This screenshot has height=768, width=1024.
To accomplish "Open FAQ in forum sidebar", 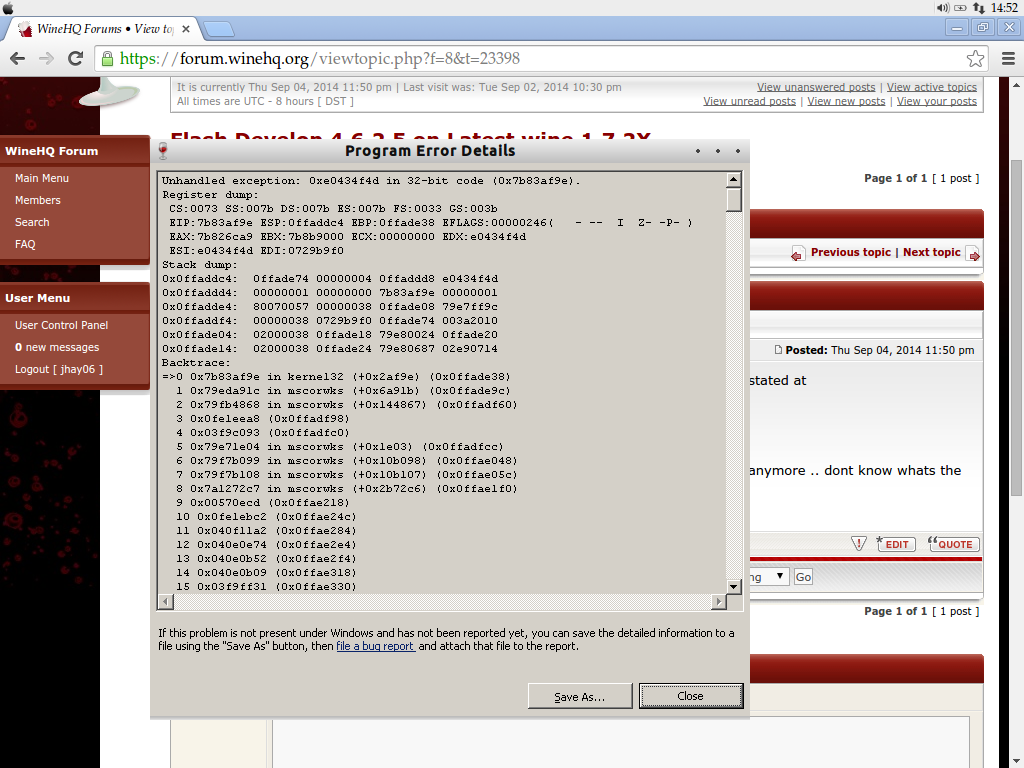I will click(25, 244).
